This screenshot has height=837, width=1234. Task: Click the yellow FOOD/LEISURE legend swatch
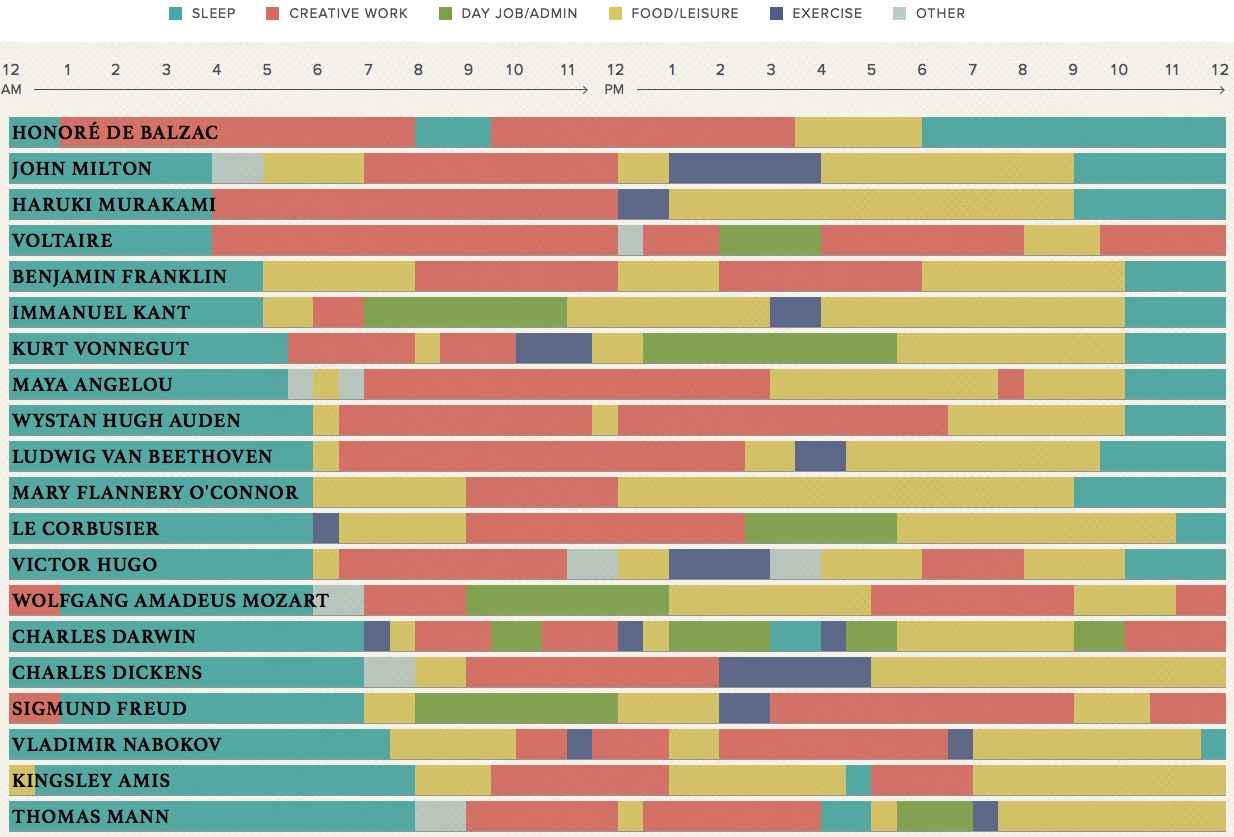point(615,14)
